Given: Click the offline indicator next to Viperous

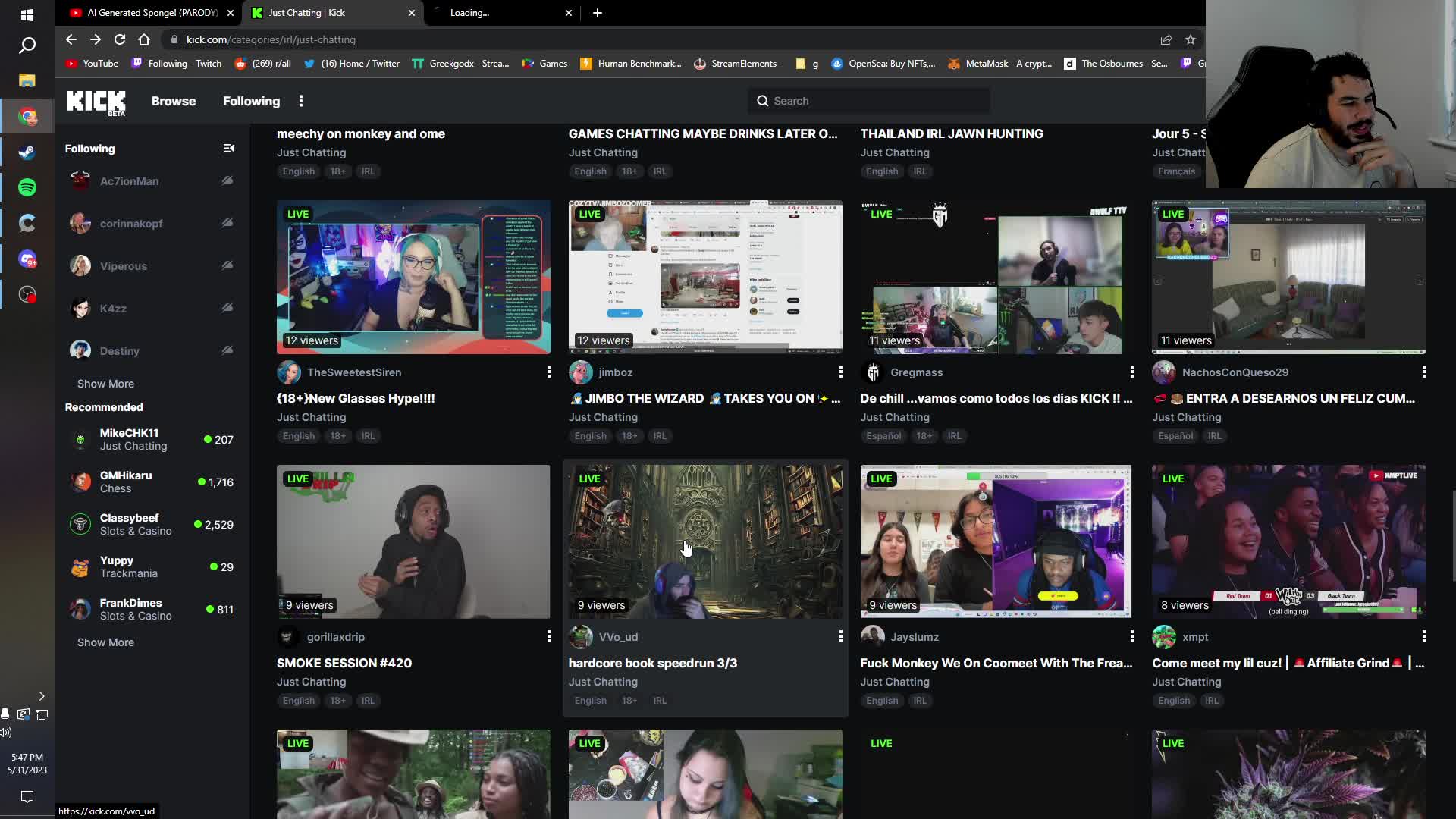Looking at the screenshot, I should coord(227,265).
